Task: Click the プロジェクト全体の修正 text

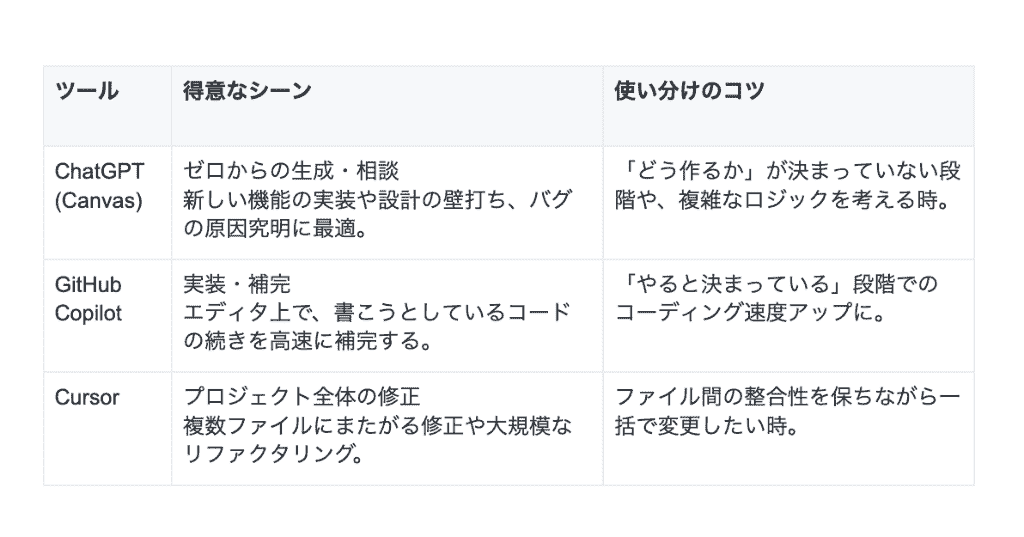Action: click(x=301, y=397)
